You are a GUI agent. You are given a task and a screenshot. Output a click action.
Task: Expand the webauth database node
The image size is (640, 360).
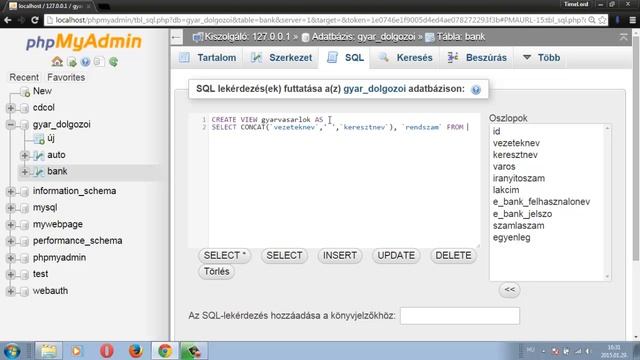click(x=11, y=291)
